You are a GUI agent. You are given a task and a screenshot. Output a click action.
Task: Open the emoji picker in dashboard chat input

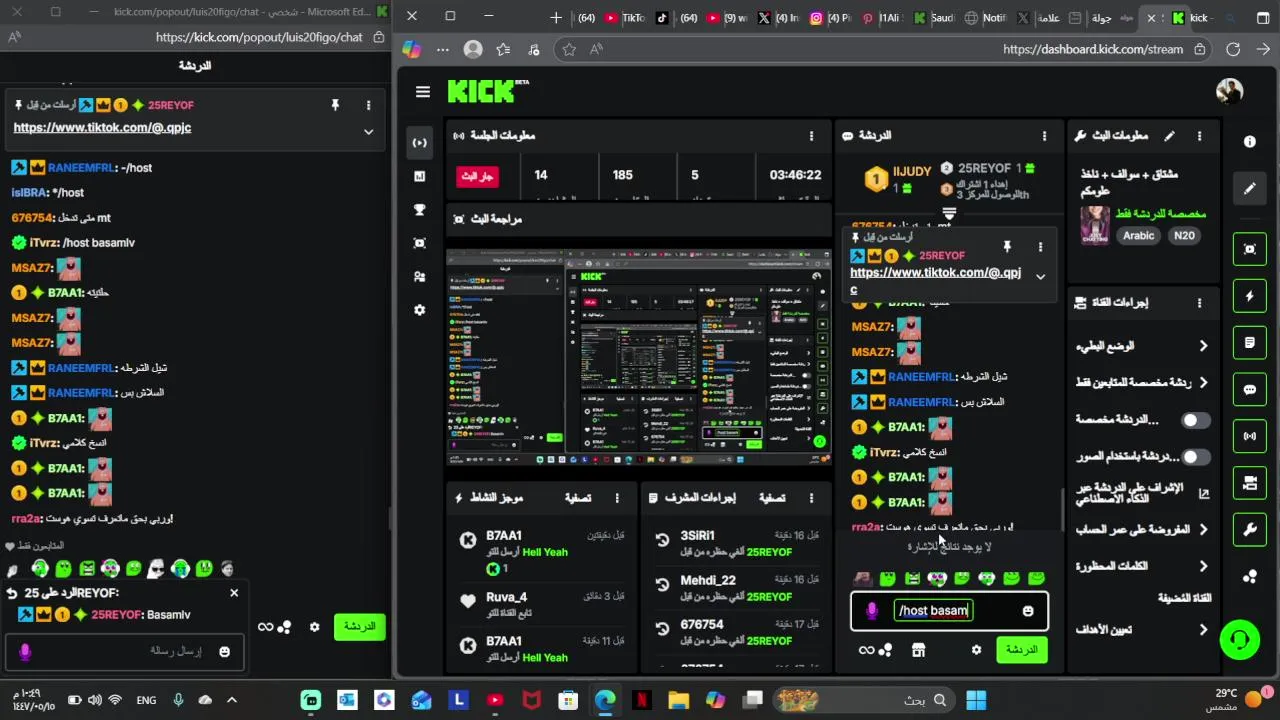[1028, 611]
